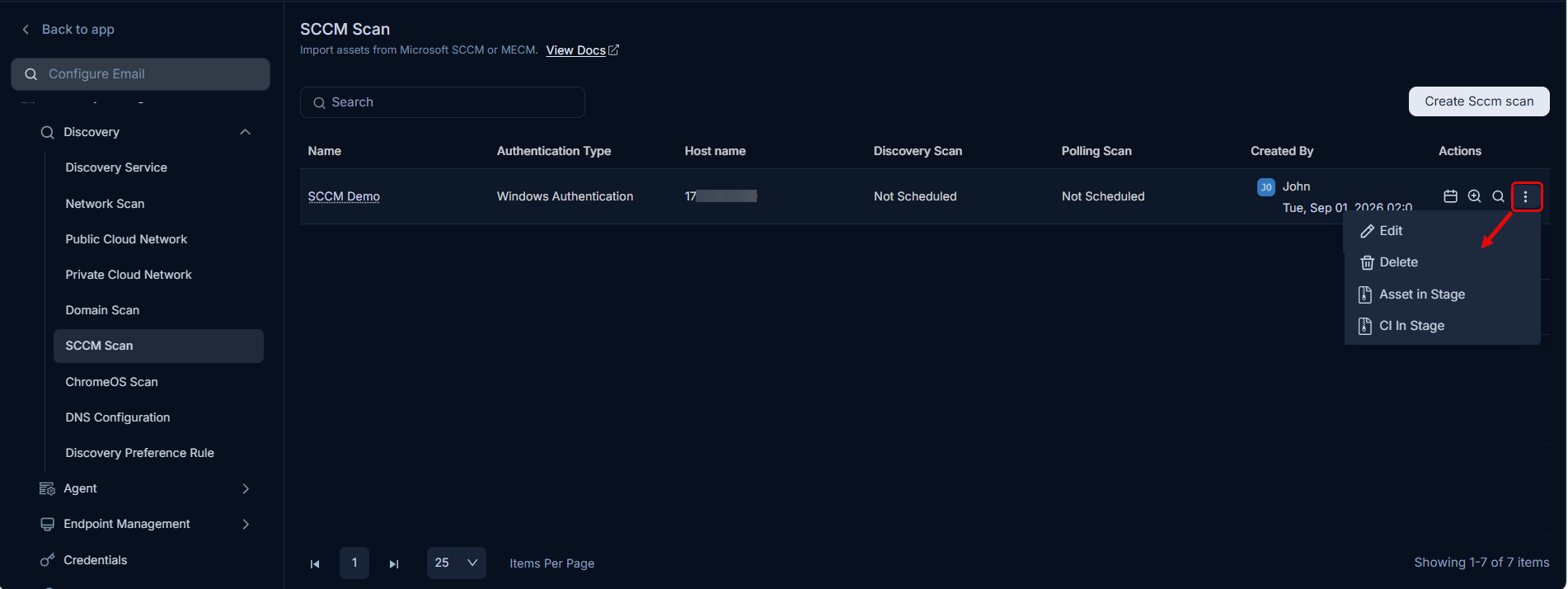
Task: Click the search icon in the scan search field
Action: [x=319, y=102]
